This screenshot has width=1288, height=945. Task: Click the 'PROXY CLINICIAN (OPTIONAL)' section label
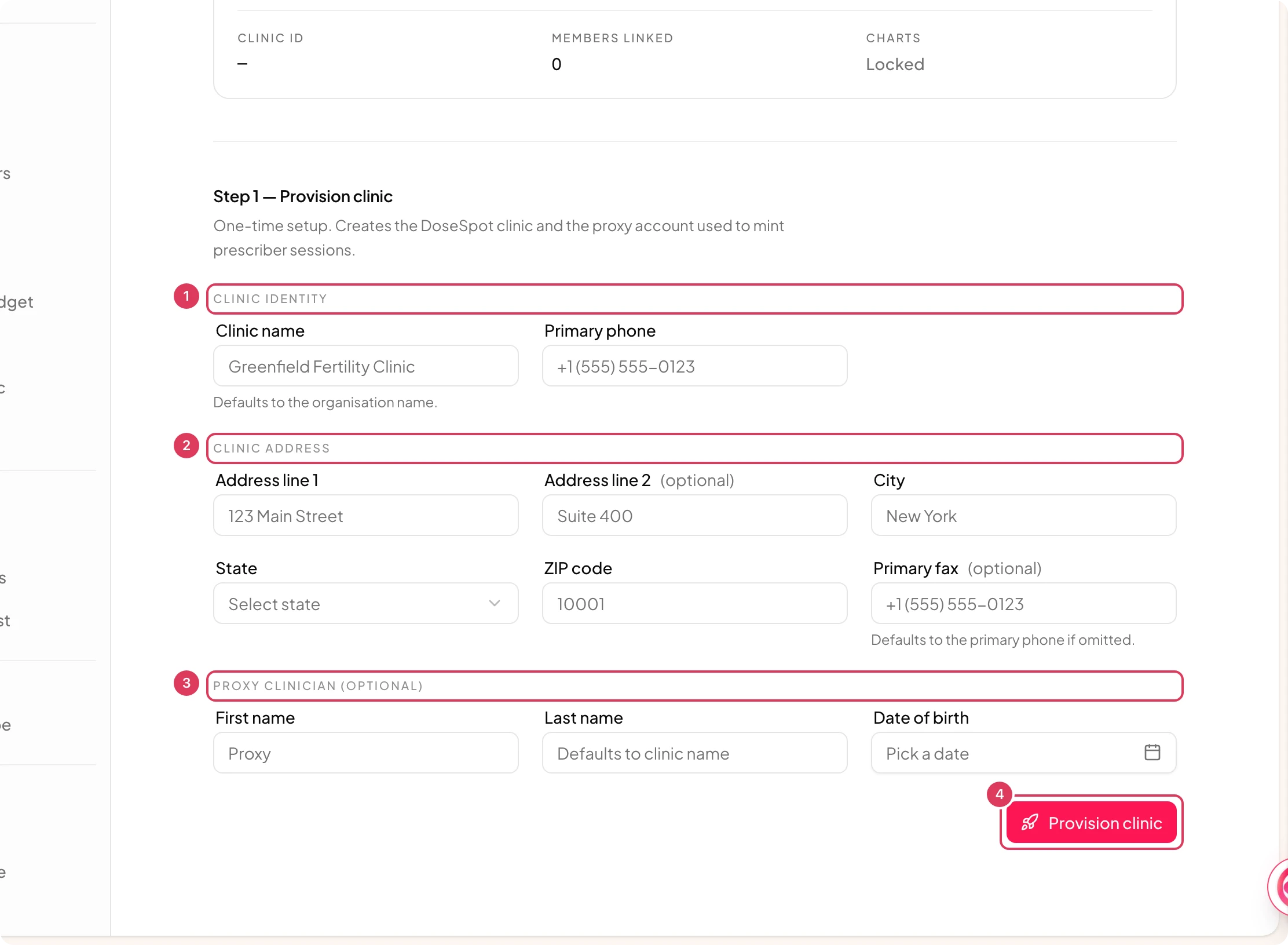[x=318, y=686]
